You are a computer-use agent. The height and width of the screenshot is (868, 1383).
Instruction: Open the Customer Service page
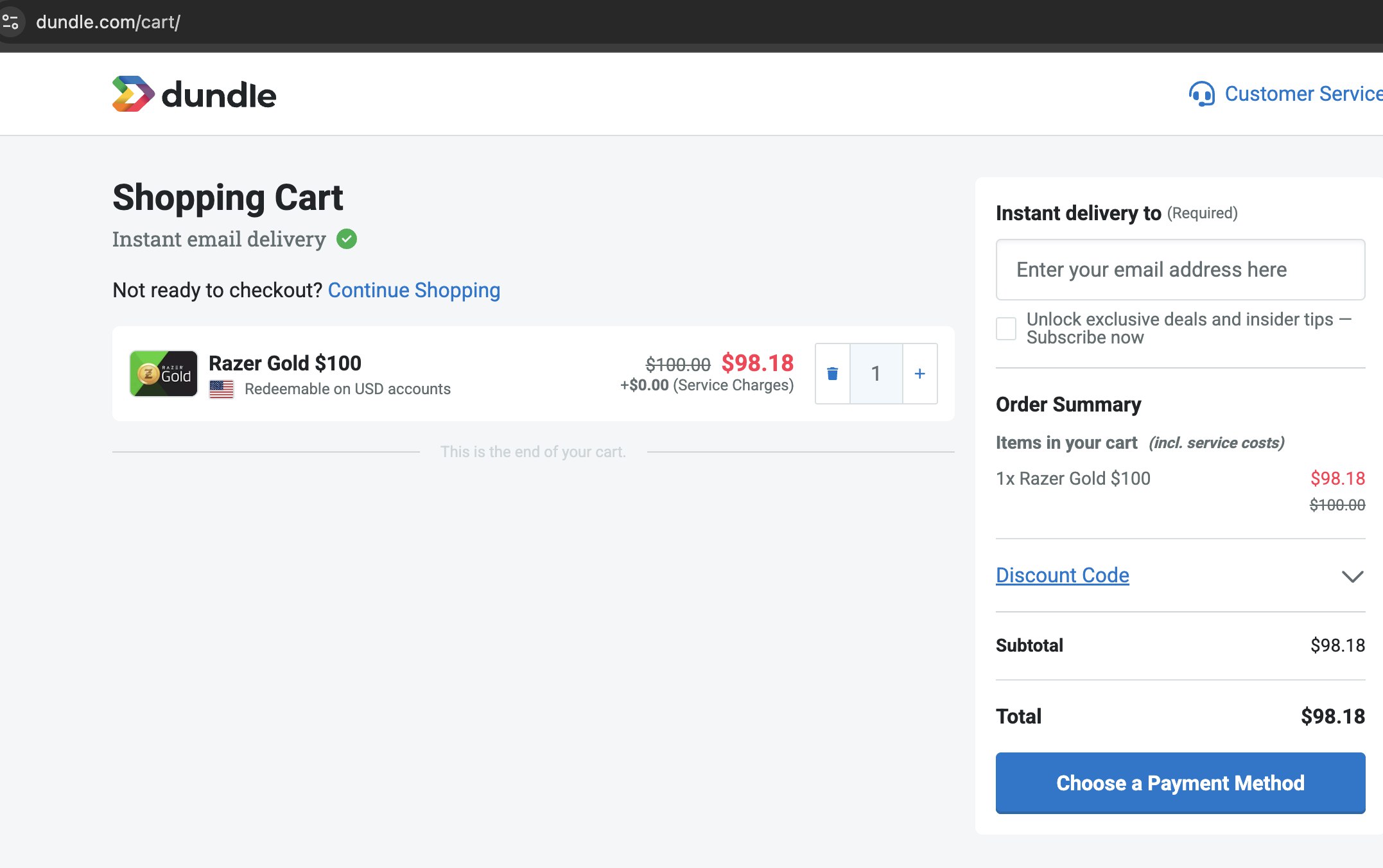(1302, 94)
